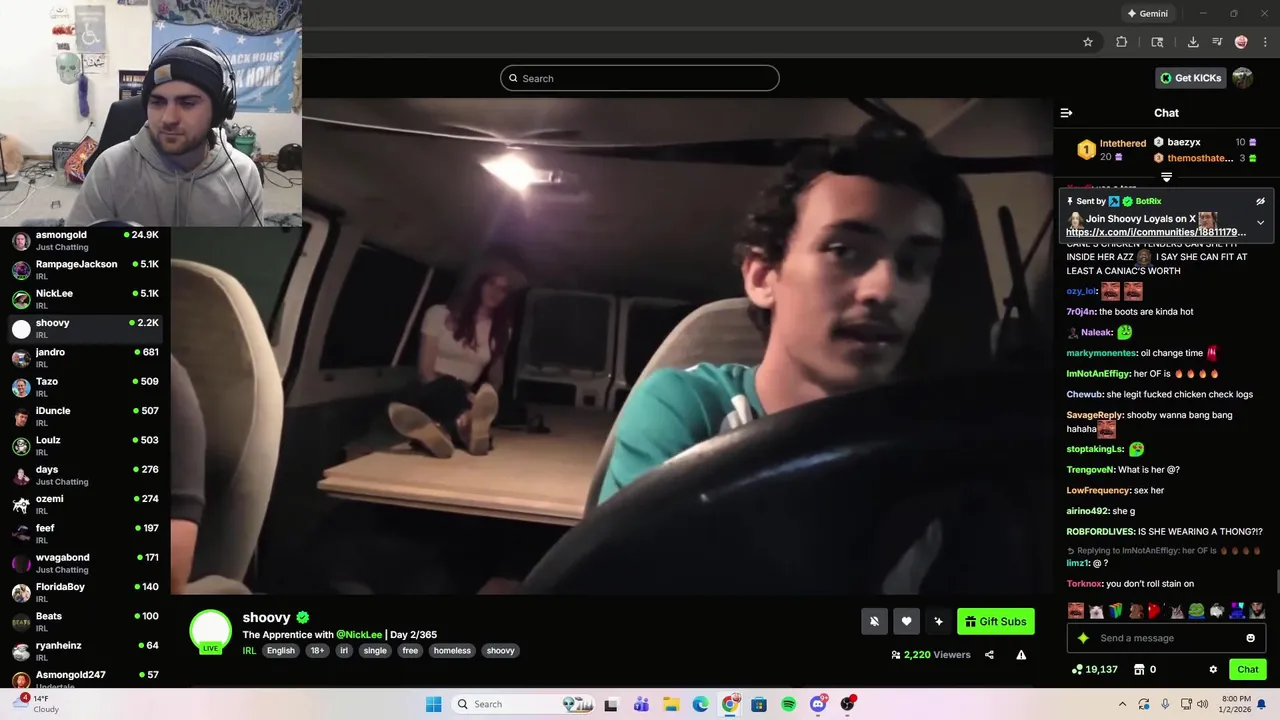Select the green Pepe frog emote

(1198, 610)
